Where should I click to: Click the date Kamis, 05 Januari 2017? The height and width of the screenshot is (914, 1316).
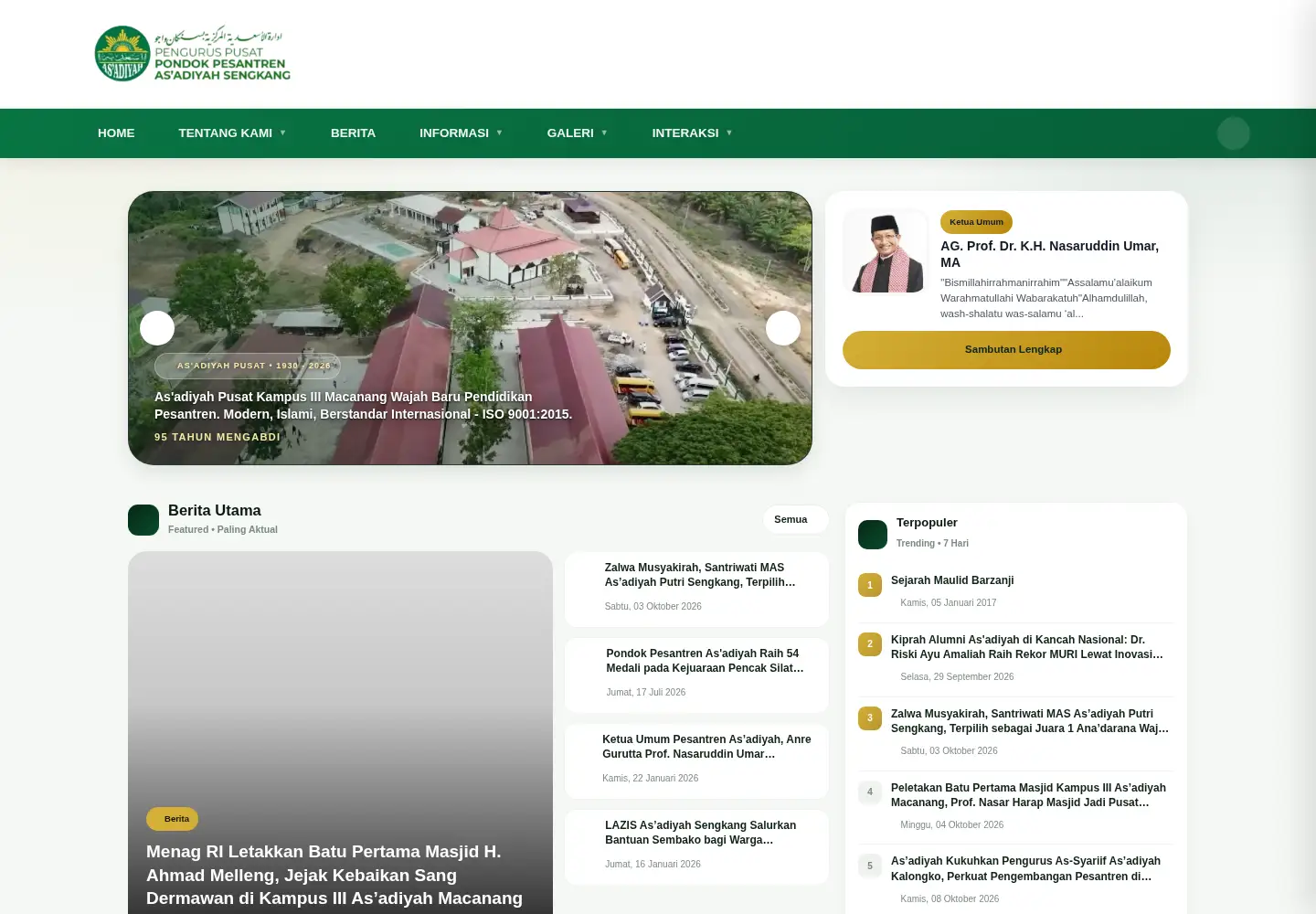[949, 602]
